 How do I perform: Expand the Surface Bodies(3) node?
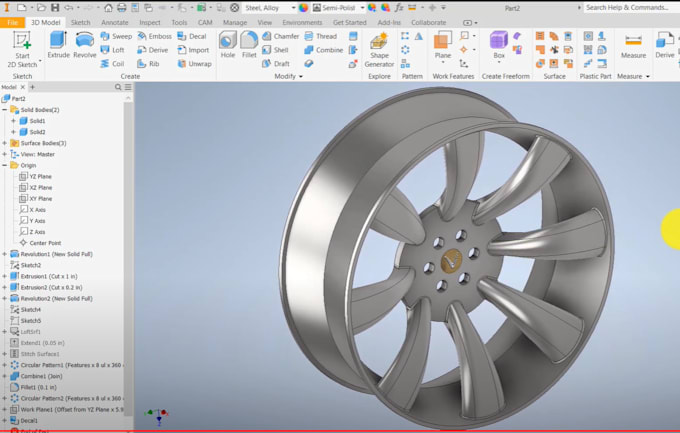[x=5, y=143]
